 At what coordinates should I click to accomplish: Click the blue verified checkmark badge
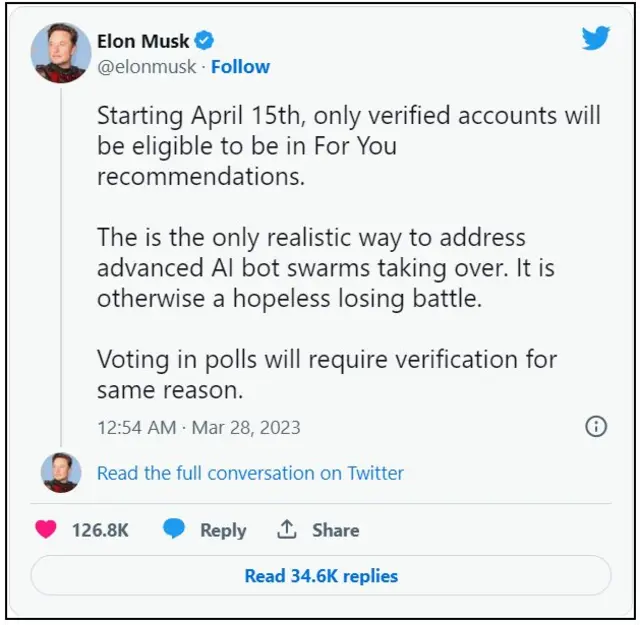coord(204,41)
